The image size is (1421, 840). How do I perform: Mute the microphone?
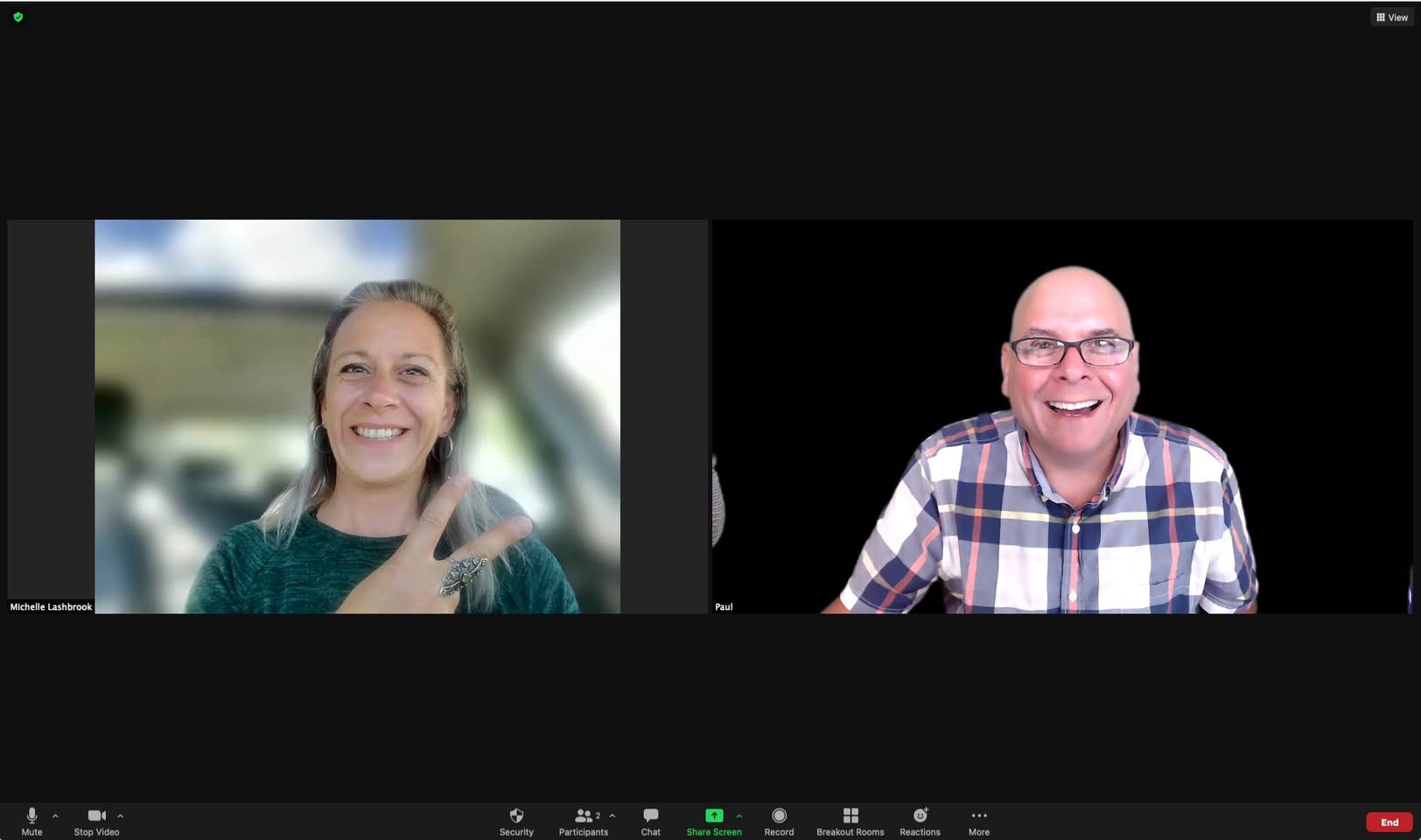pyautogui.click(x=31, y=822)
